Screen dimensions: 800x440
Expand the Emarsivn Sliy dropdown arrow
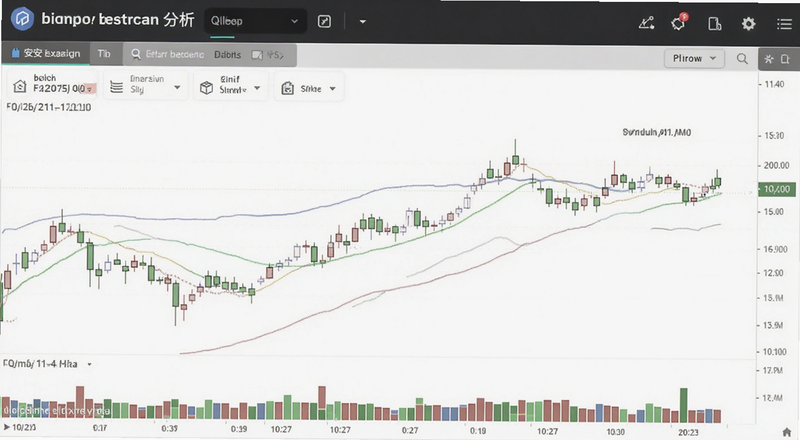(177, 87)
